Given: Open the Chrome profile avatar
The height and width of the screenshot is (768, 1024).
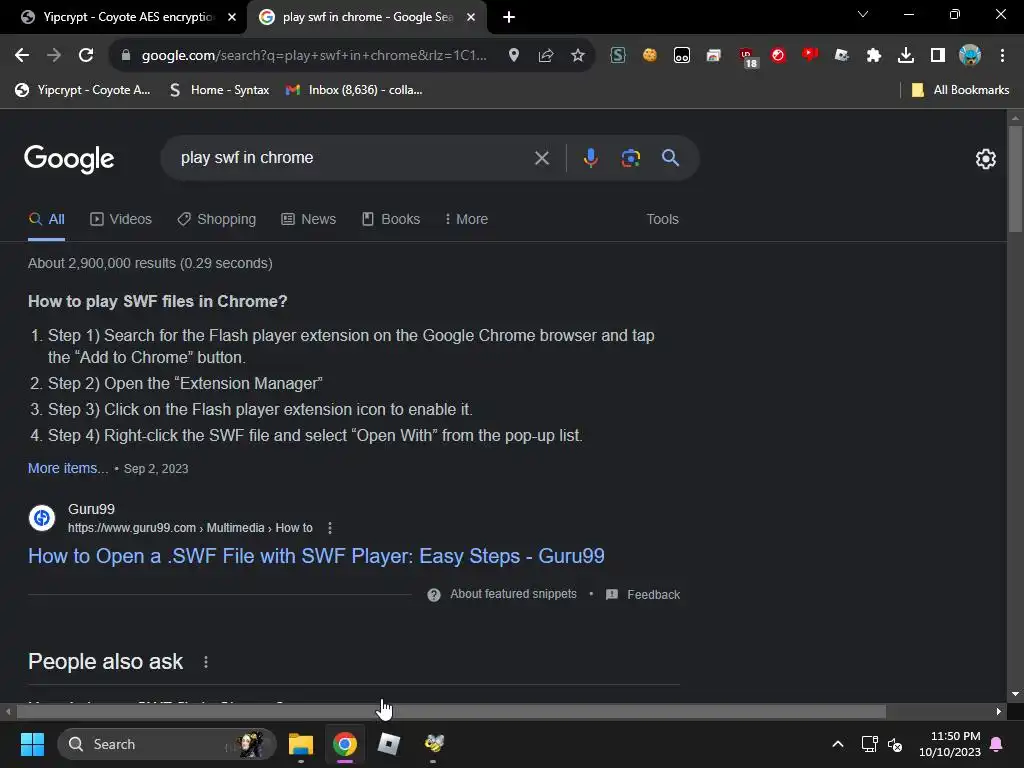Looking at the screenshot, I should pyautogui.click(x=970, y=56).
